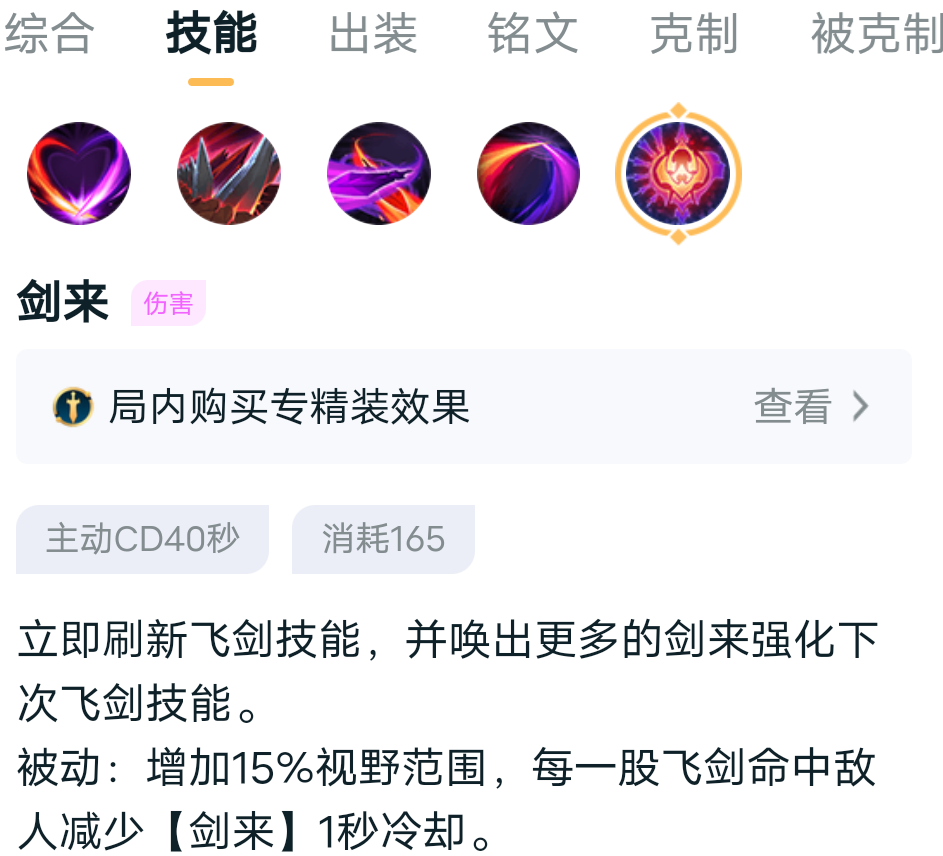Select the highlighted 剑来 ultimate skill icon
Viewport: 943px width, 856px height.
tap(678, 173)
